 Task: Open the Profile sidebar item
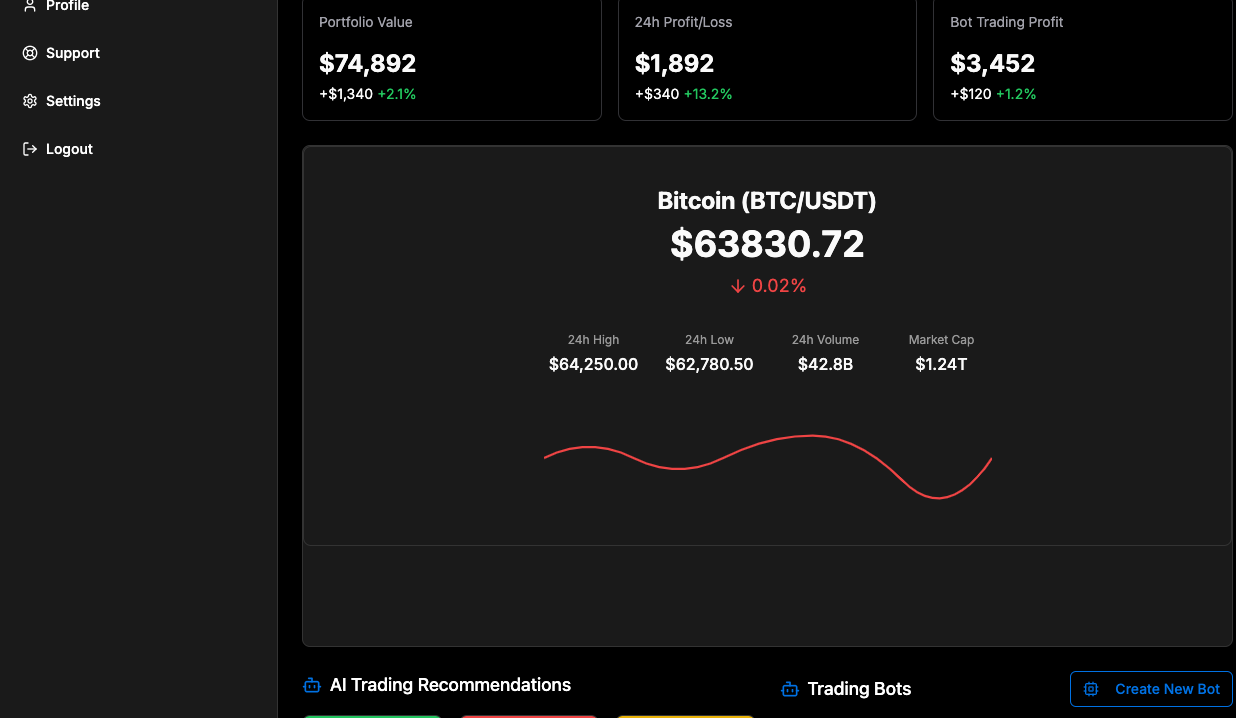(x=56, y=6)
